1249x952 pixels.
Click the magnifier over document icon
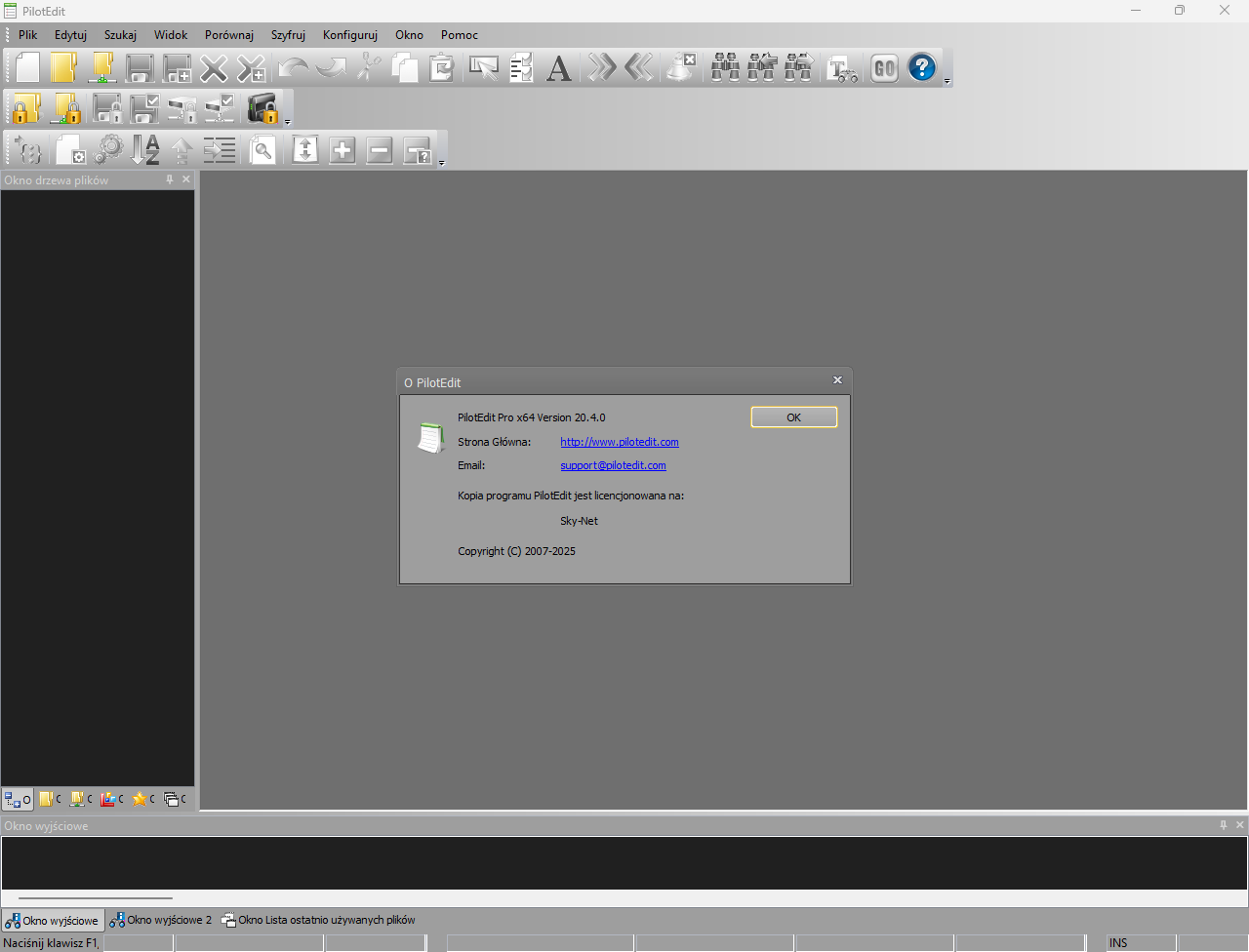[x=262, y=149]
